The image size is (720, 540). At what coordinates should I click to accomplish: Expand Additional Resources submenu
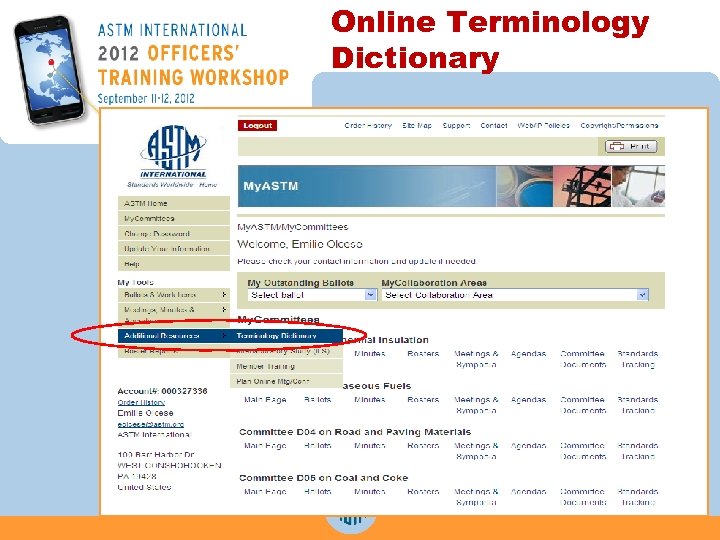[174, 336]
